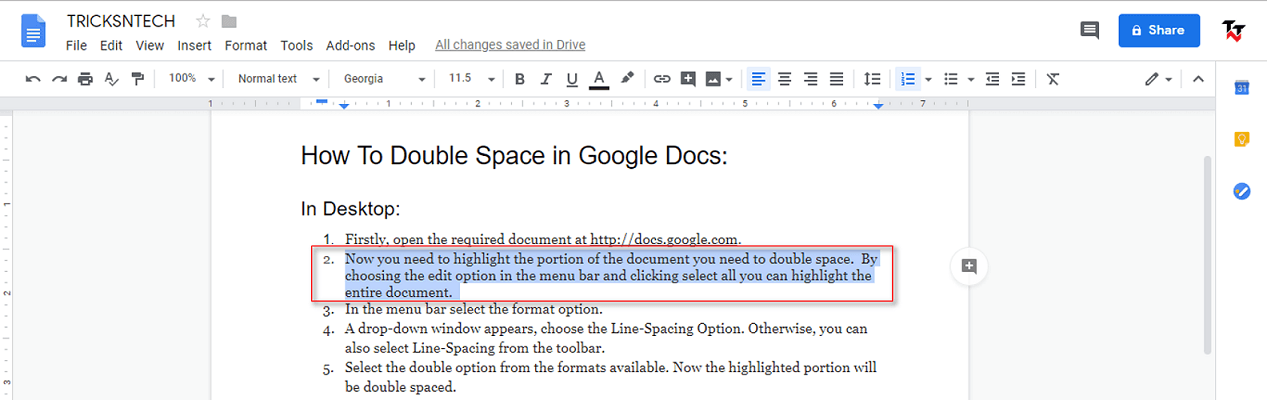
Task: Toggle bold formatting
Action: pos(520,79)
